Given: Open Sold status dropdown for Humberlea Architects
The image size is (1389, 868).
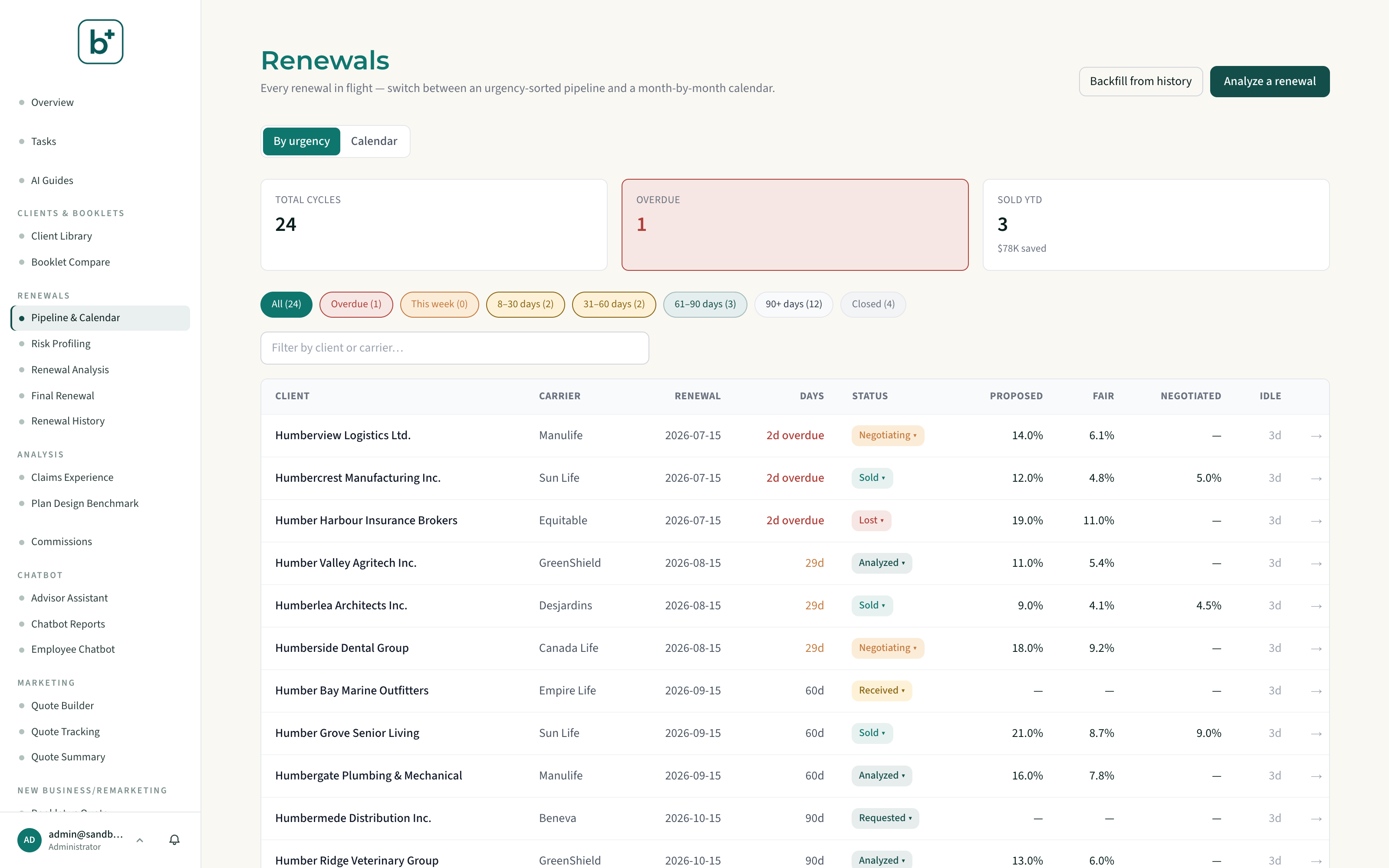Looking at the screenshot, I should click(872, 605).
